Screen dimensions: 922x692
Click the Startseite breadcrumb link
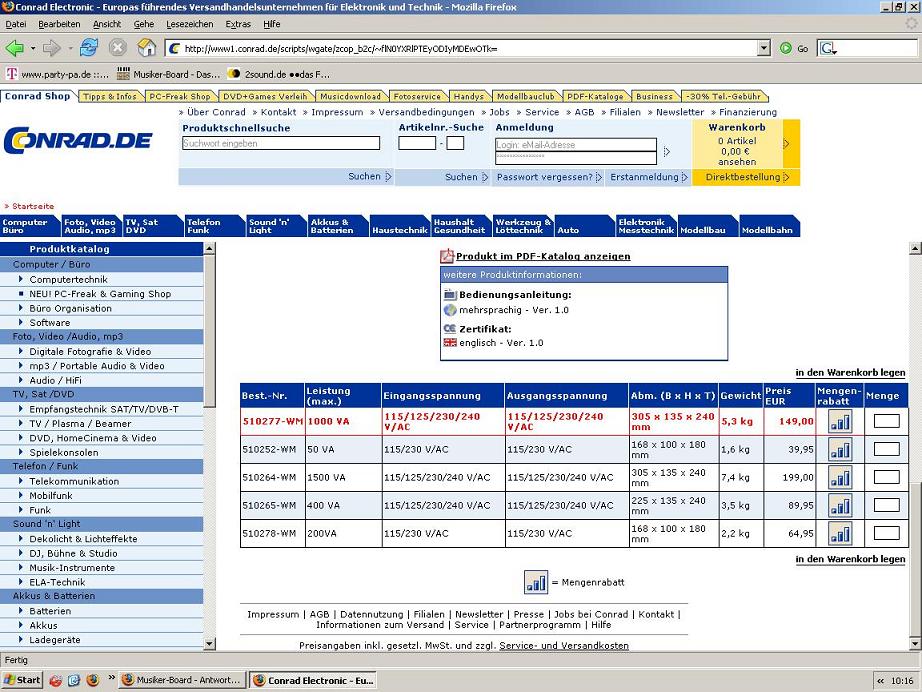(33, 206)
